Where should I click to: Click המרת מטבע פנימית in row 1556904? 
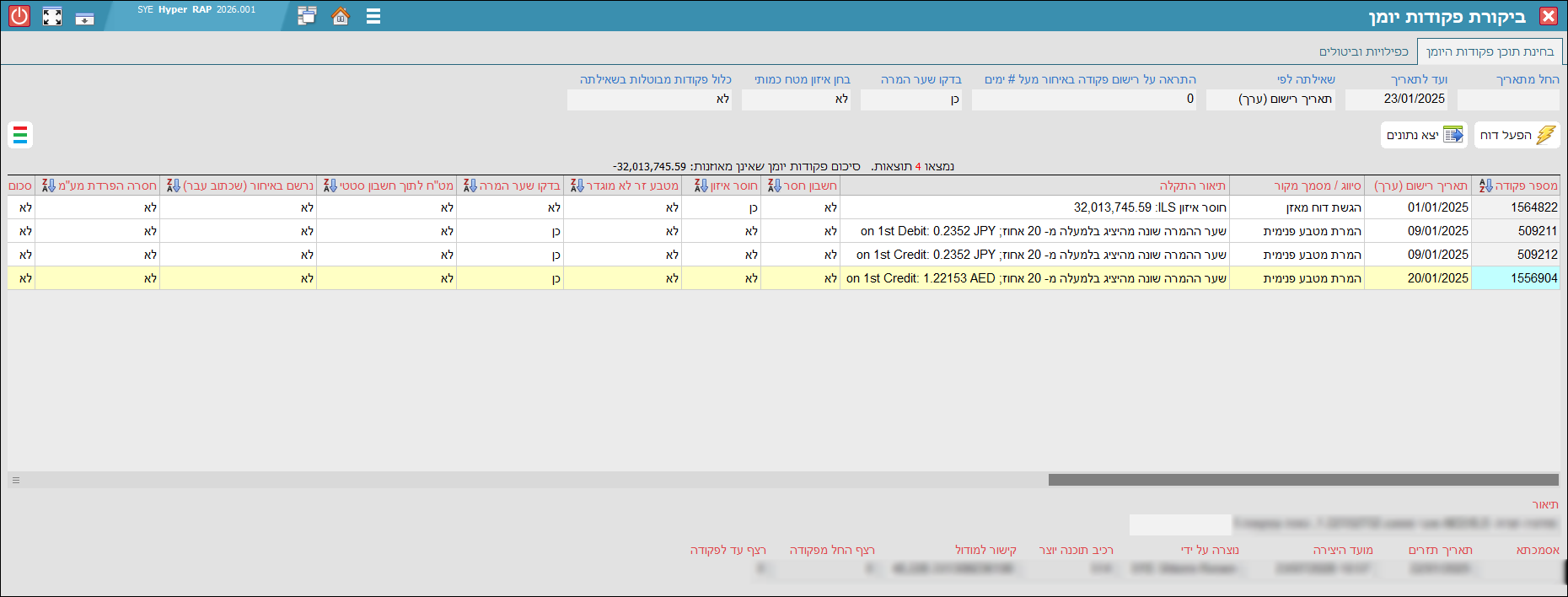click(1297, 278)
